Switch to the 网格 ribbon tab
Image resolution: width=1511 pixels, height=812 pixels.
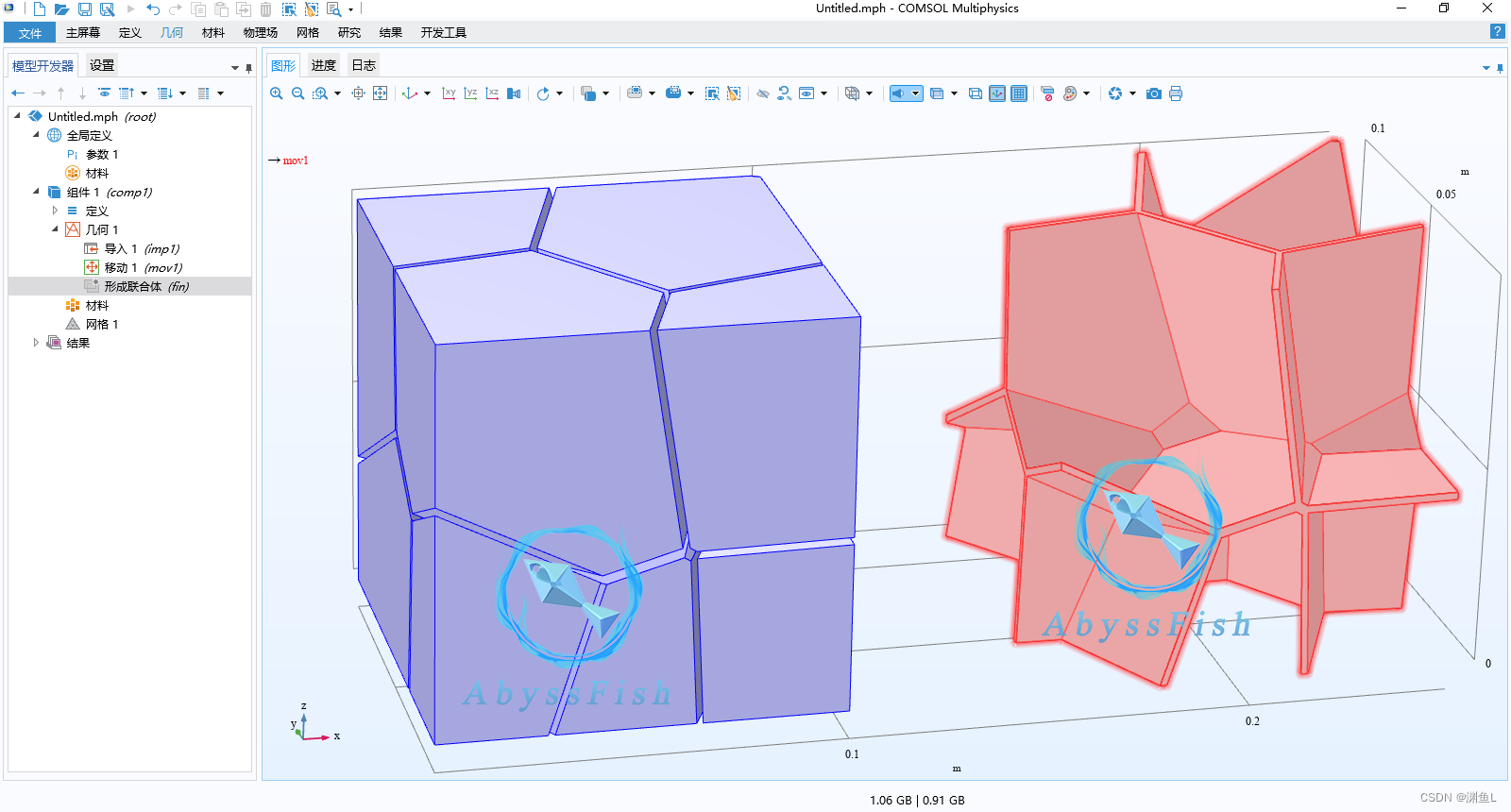coord(308,33)
